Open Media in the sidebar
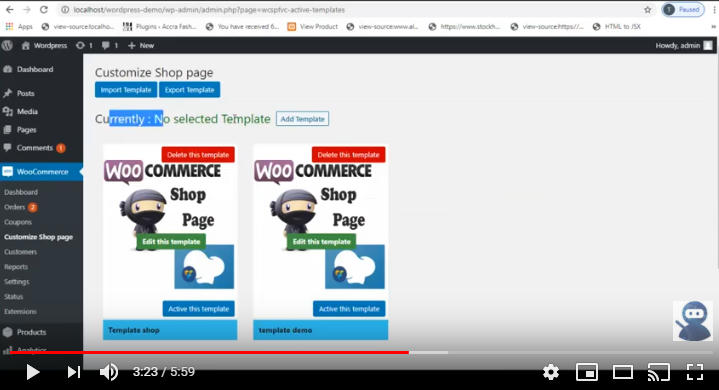The width and height of the screenshot is (719, 390). [x=27, y=111]
